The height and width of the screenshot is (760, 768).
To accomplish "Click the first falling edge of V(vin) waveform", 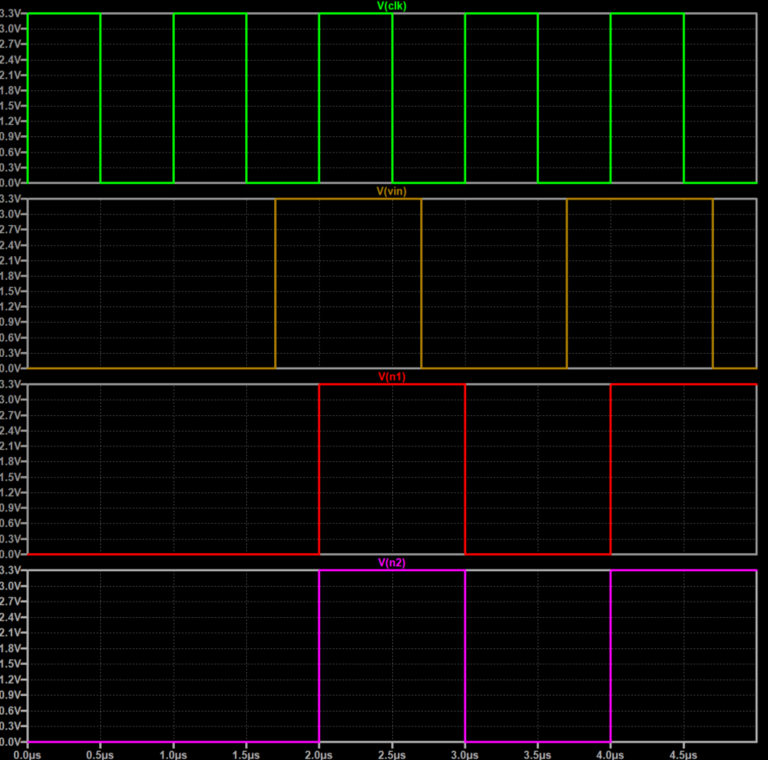I will pyautogui.click(x=421, y=285).
